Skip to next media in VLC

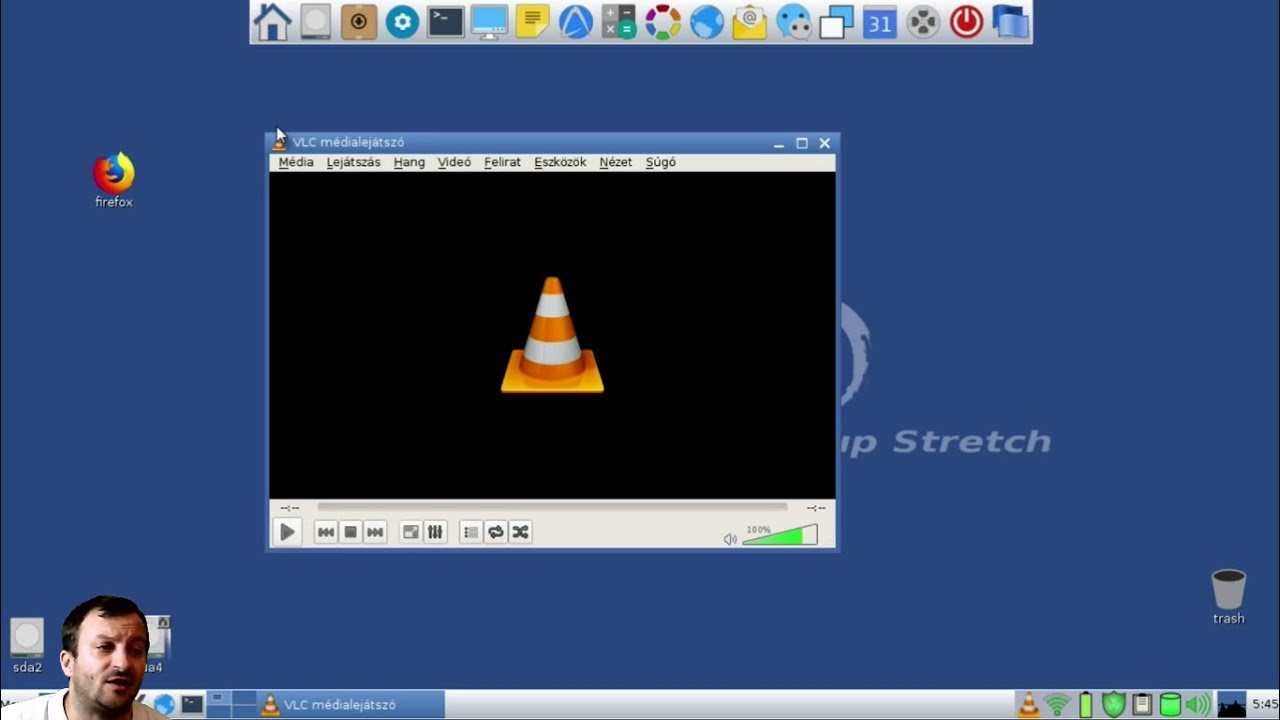(375, 532)
